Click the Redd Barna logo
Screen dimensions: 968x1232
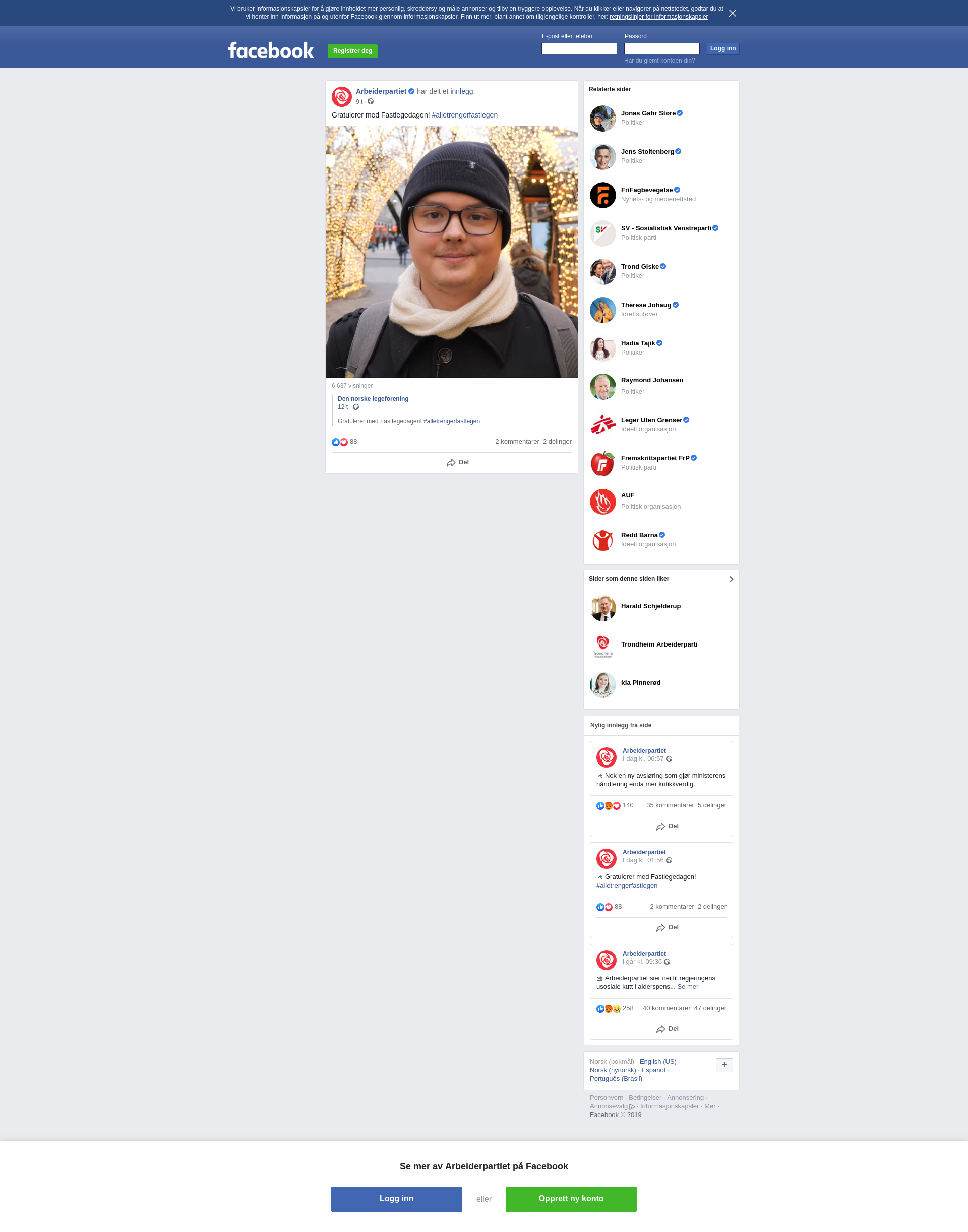point(602,540)
